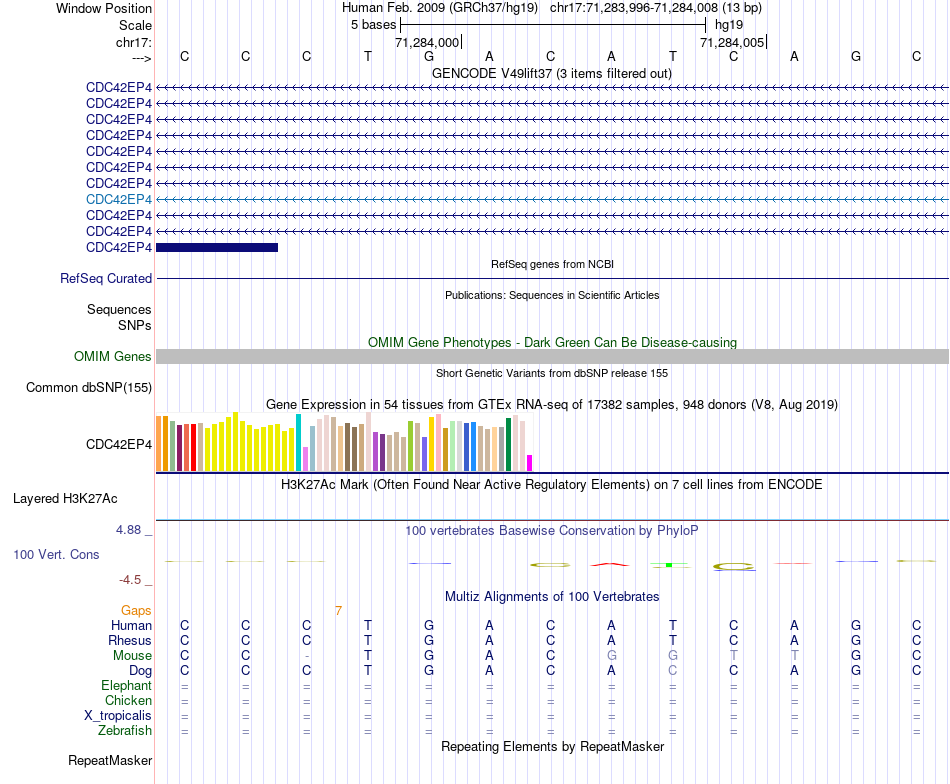
Task: Select the Elephant alignment row label
Action: click(127, 685)
